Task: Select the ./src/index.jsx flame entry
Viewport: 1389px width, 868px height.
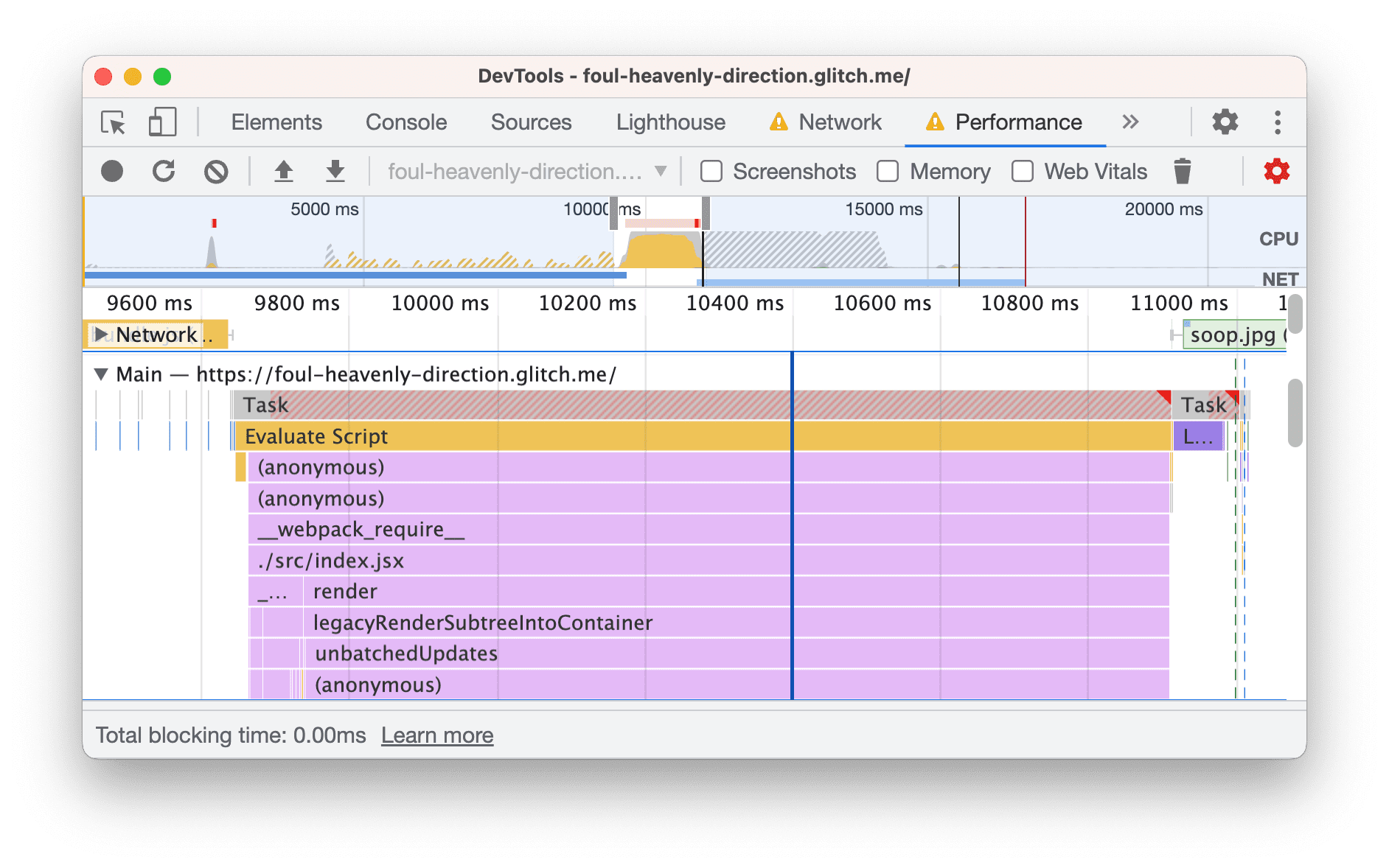Action: click(709, 561)
